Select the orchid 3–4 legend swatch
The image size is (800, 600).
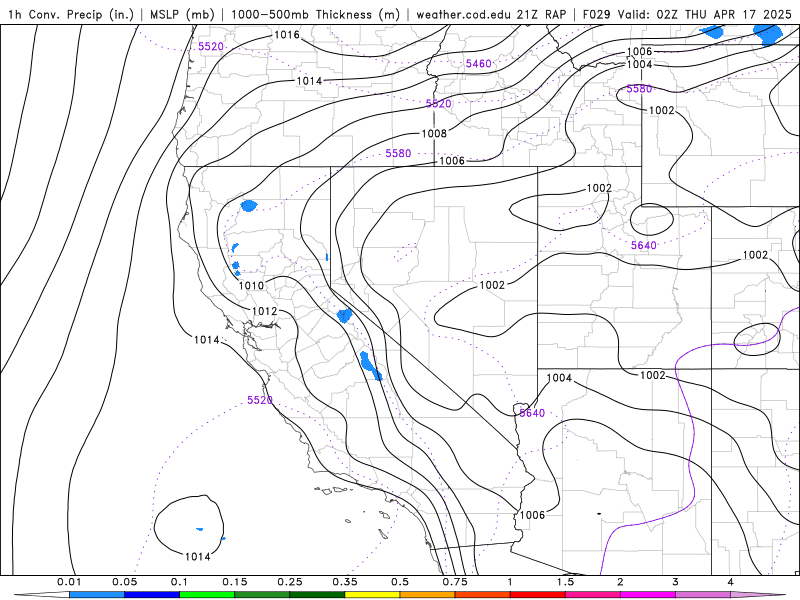(703, 595)
